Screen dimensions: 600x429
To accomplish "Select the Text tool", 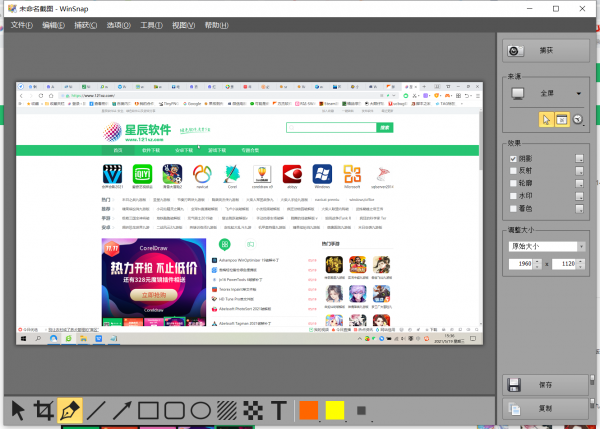I will [279, 411].
